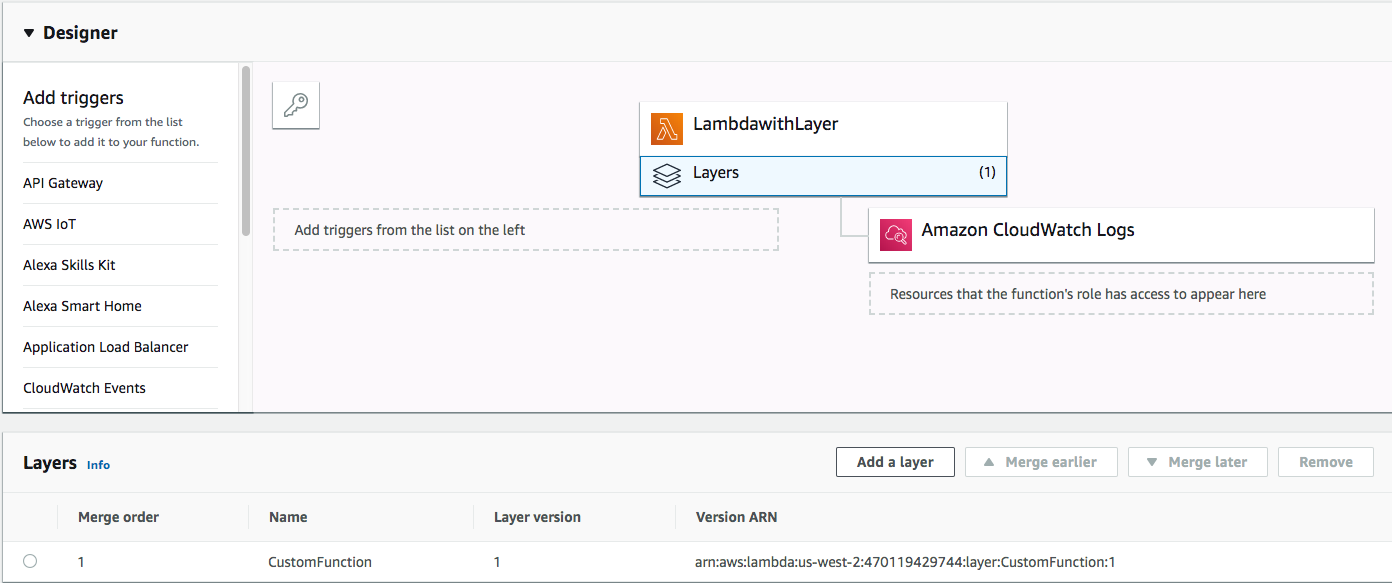
Task: Click the Merge earlier button
Action: pos(1041,462)
